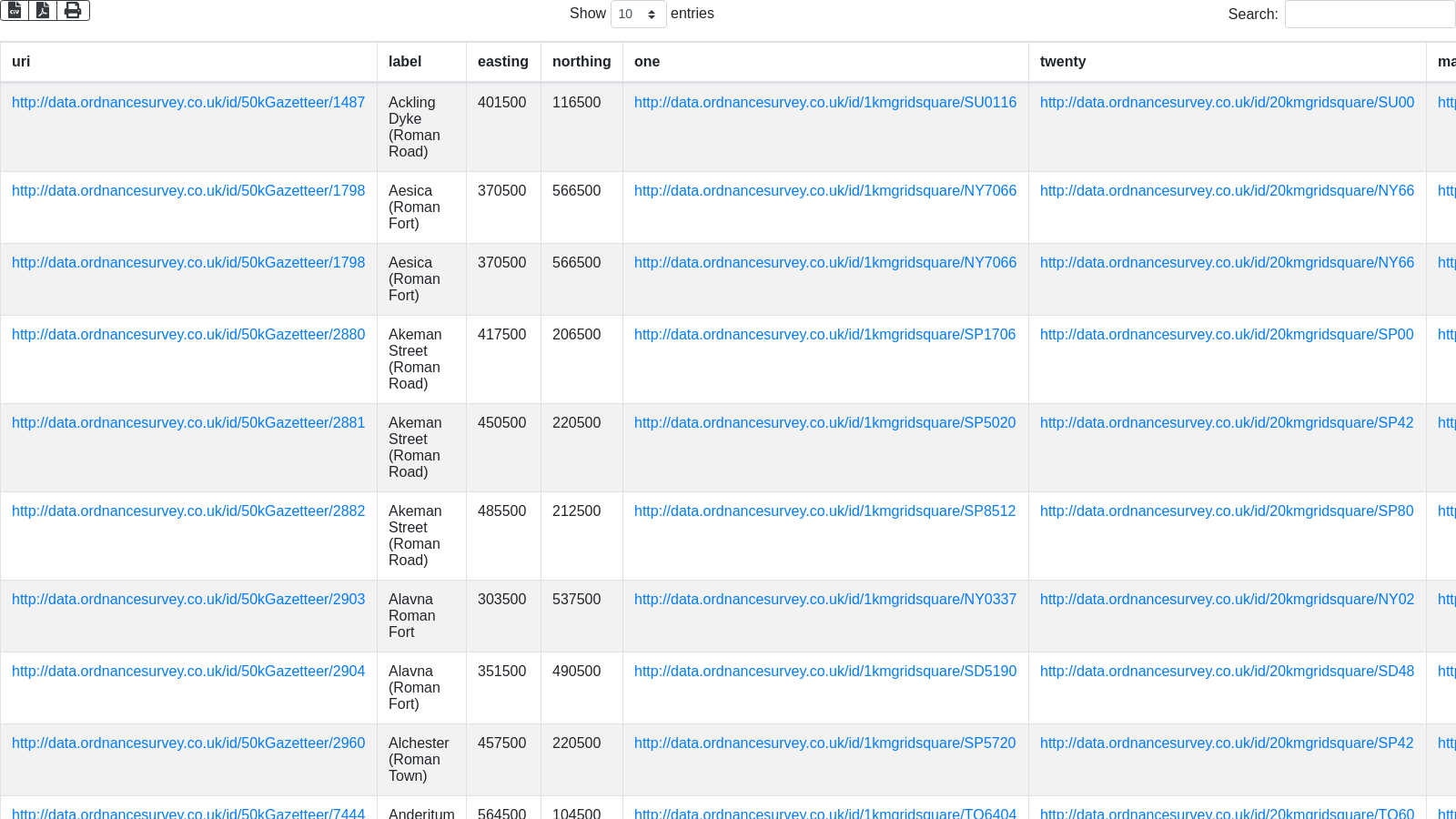
Task: Visit the 20kmgridsquare/SP80 link
Action: (x=1226, y=511)
